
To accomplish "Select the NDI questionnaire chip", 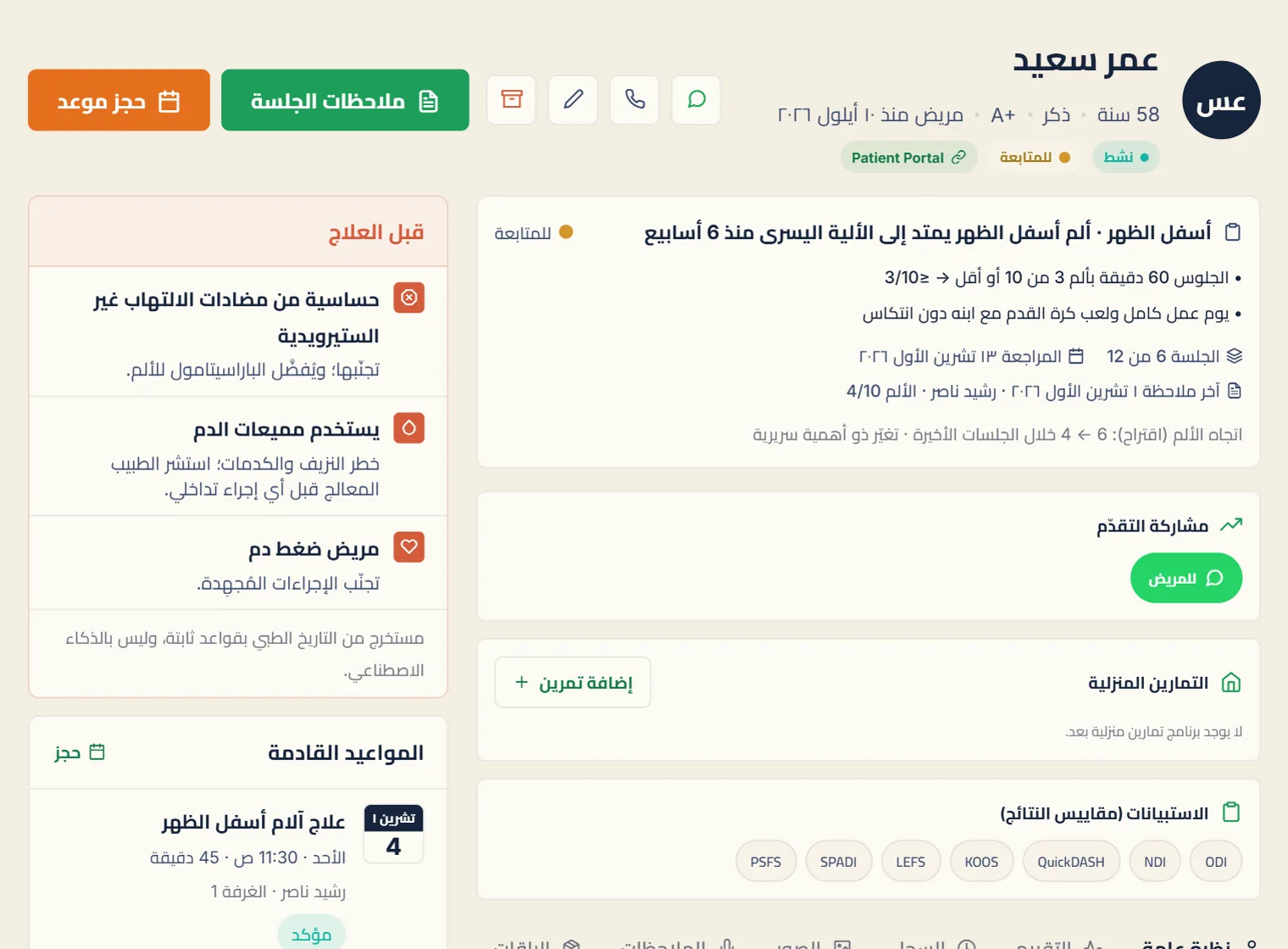I will pyautogui.click(x=1155, y=862).
